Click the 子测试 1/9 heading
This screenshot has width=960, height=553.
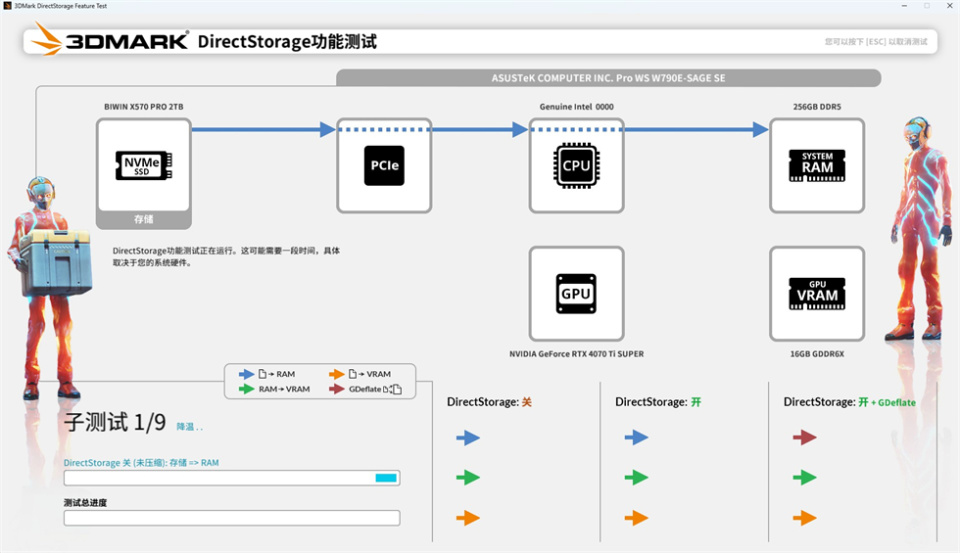[x=115, y=422]
